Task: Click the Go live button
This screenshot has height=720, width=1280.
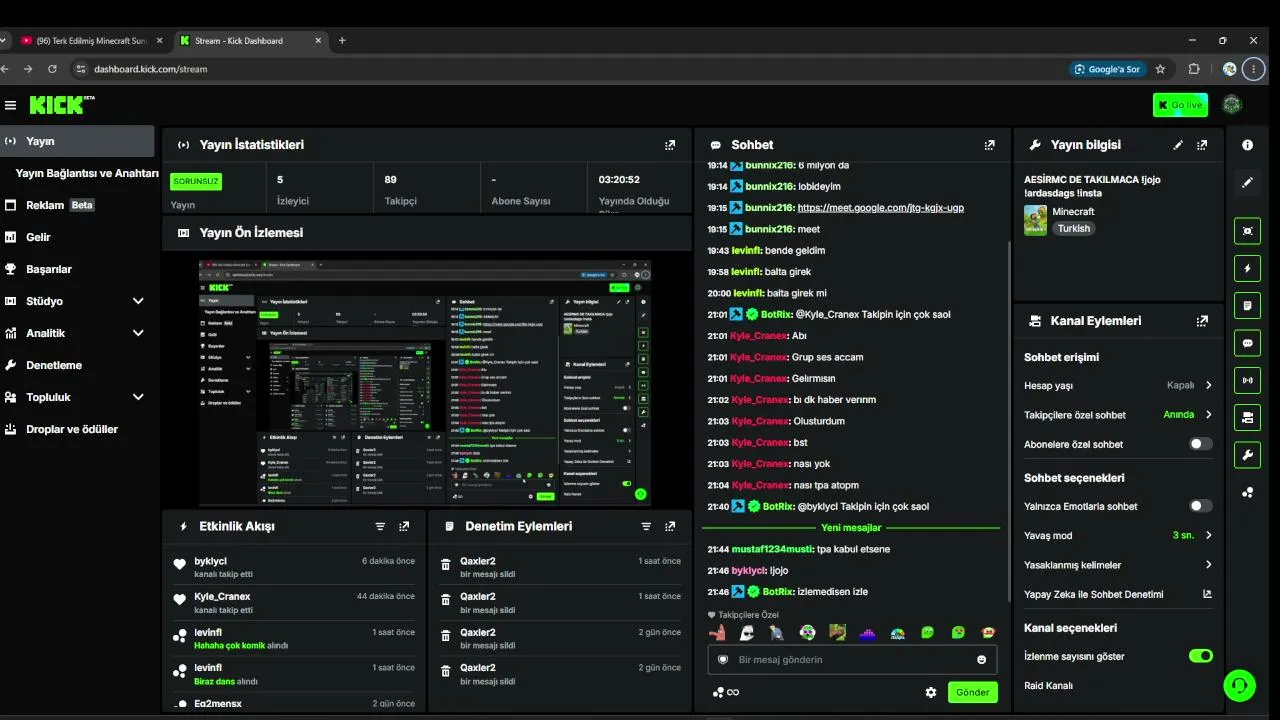Action: [x=1180, y=105]
